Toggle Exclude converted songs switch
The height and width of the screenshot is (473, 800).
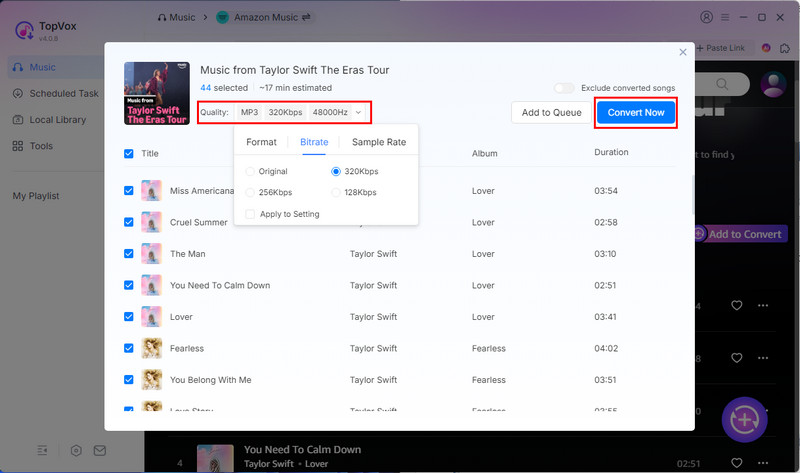(x=564, y=88)
